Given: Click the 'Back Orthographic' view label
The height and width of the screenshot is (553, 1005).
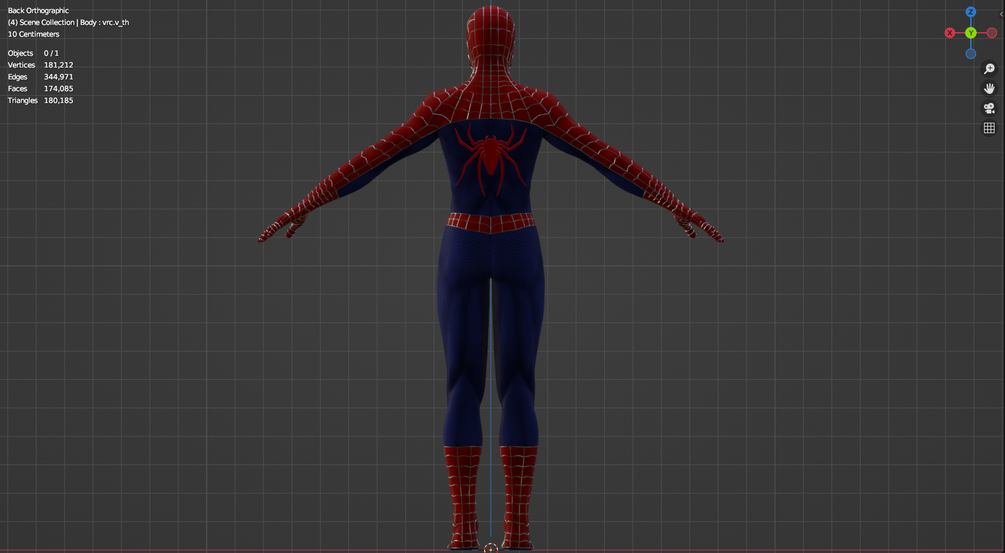Looking at the screenshot, I should click(x=38, y=11).
